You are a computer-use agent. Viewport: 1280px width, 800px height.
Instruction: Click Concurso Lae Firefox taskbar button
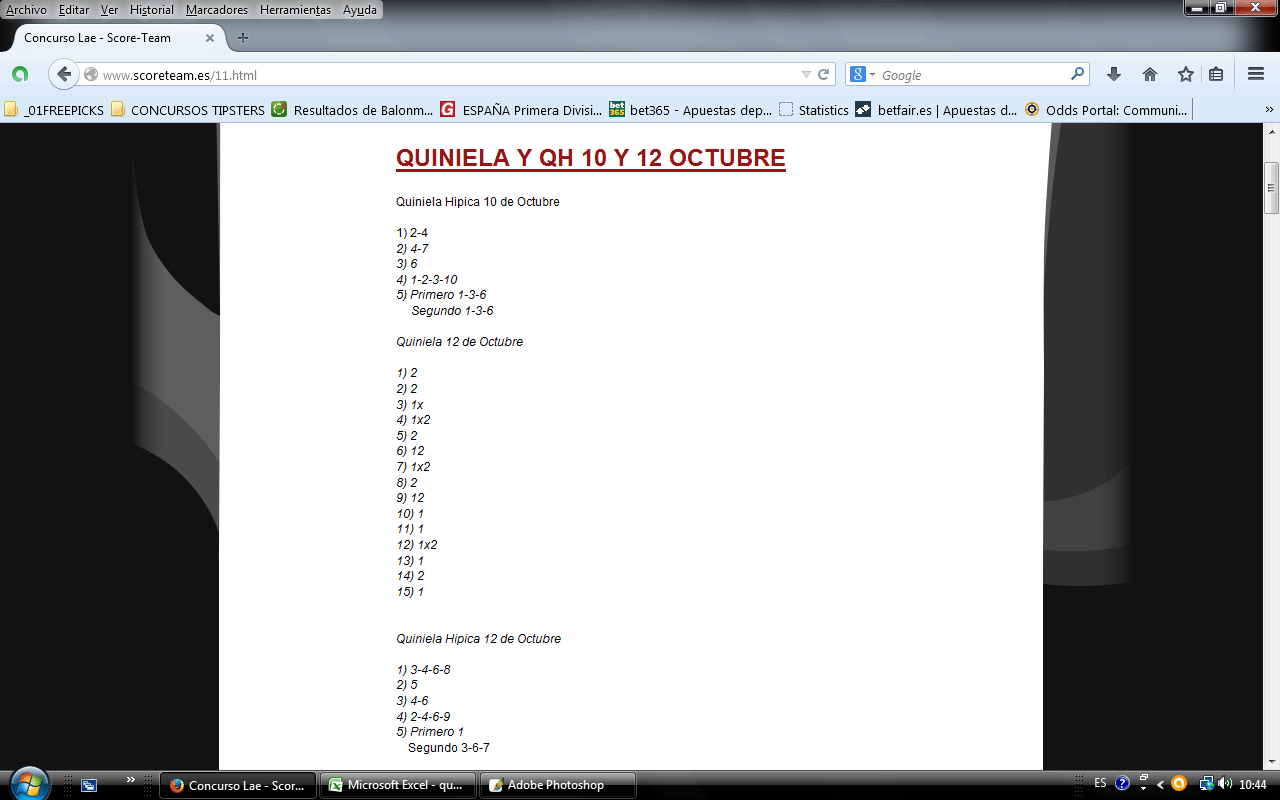pyautogui.click(x=238, y=785)
